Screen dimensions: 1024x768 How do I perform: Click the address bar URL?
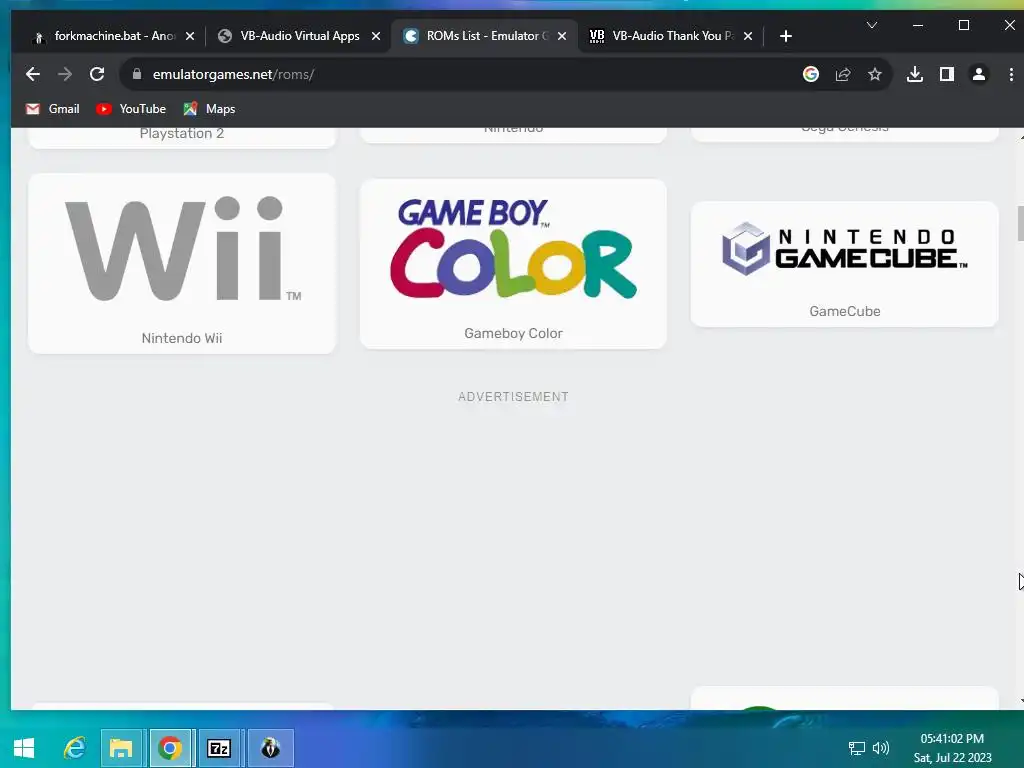[233, 74]
